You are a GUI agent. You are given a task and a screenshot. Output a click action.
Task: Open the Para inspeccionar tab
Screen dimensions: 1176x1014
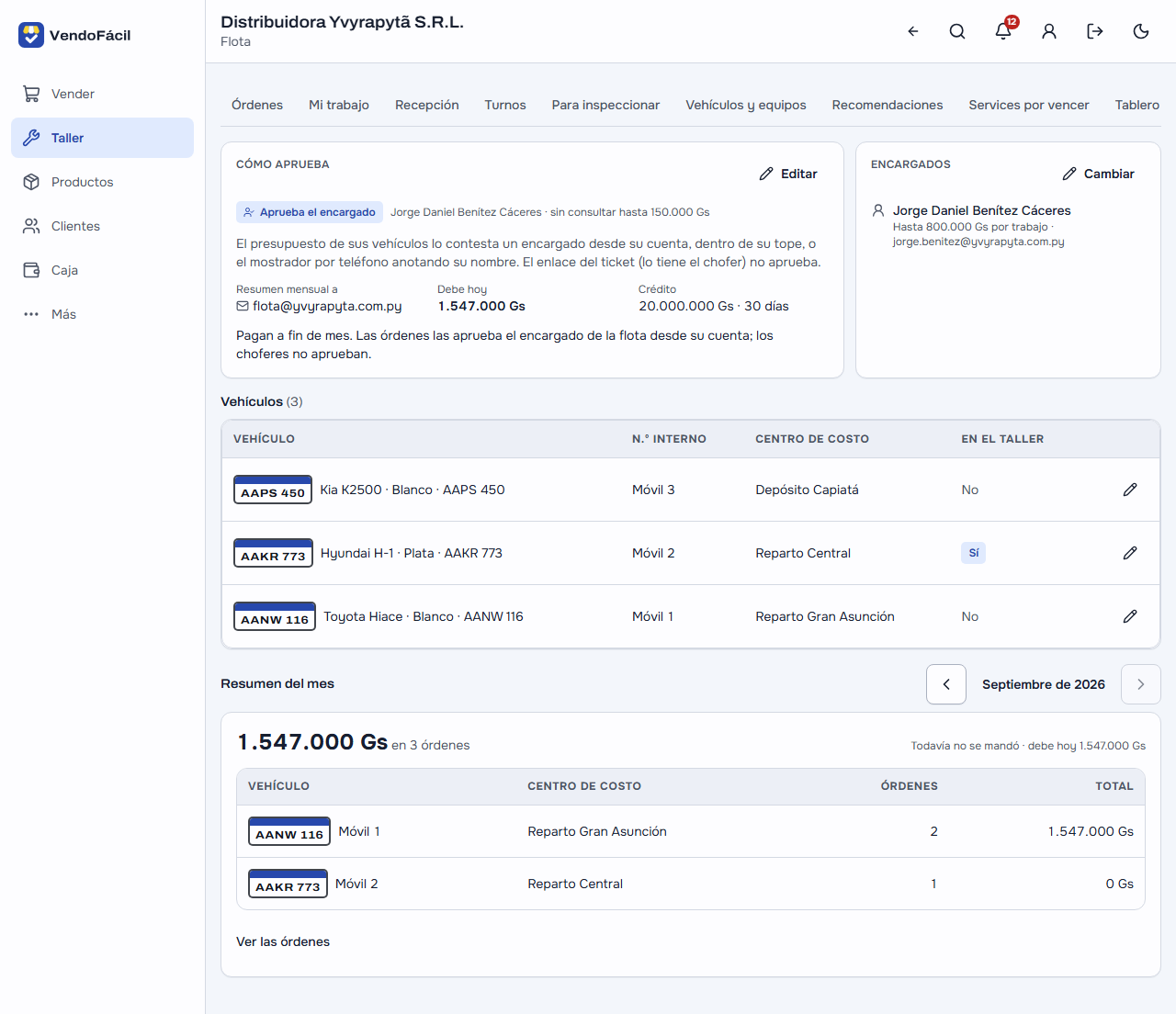coord(605,105)
